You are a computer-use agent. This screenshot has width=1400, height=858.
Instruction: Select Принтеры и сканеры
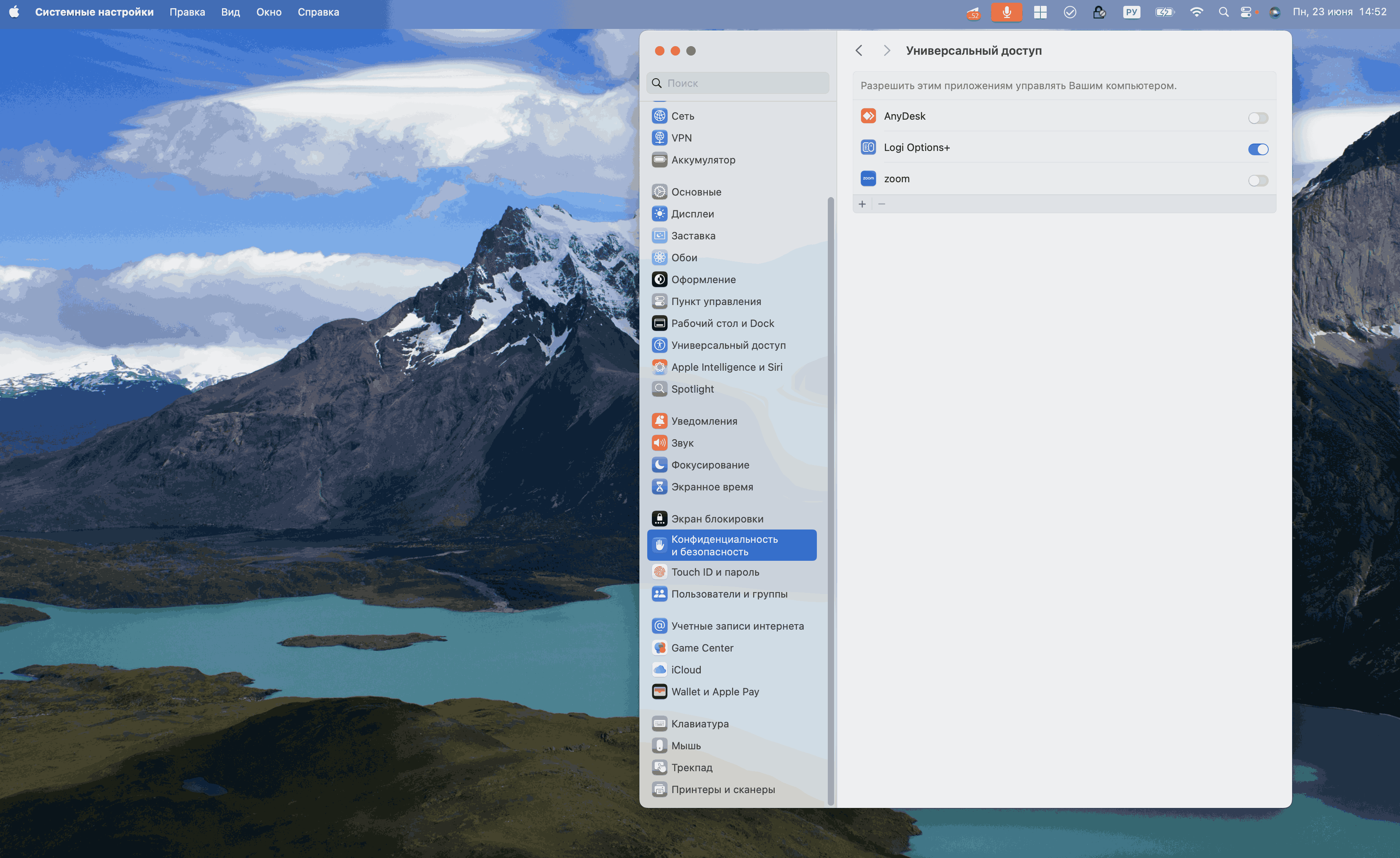(x=732, y=789)
